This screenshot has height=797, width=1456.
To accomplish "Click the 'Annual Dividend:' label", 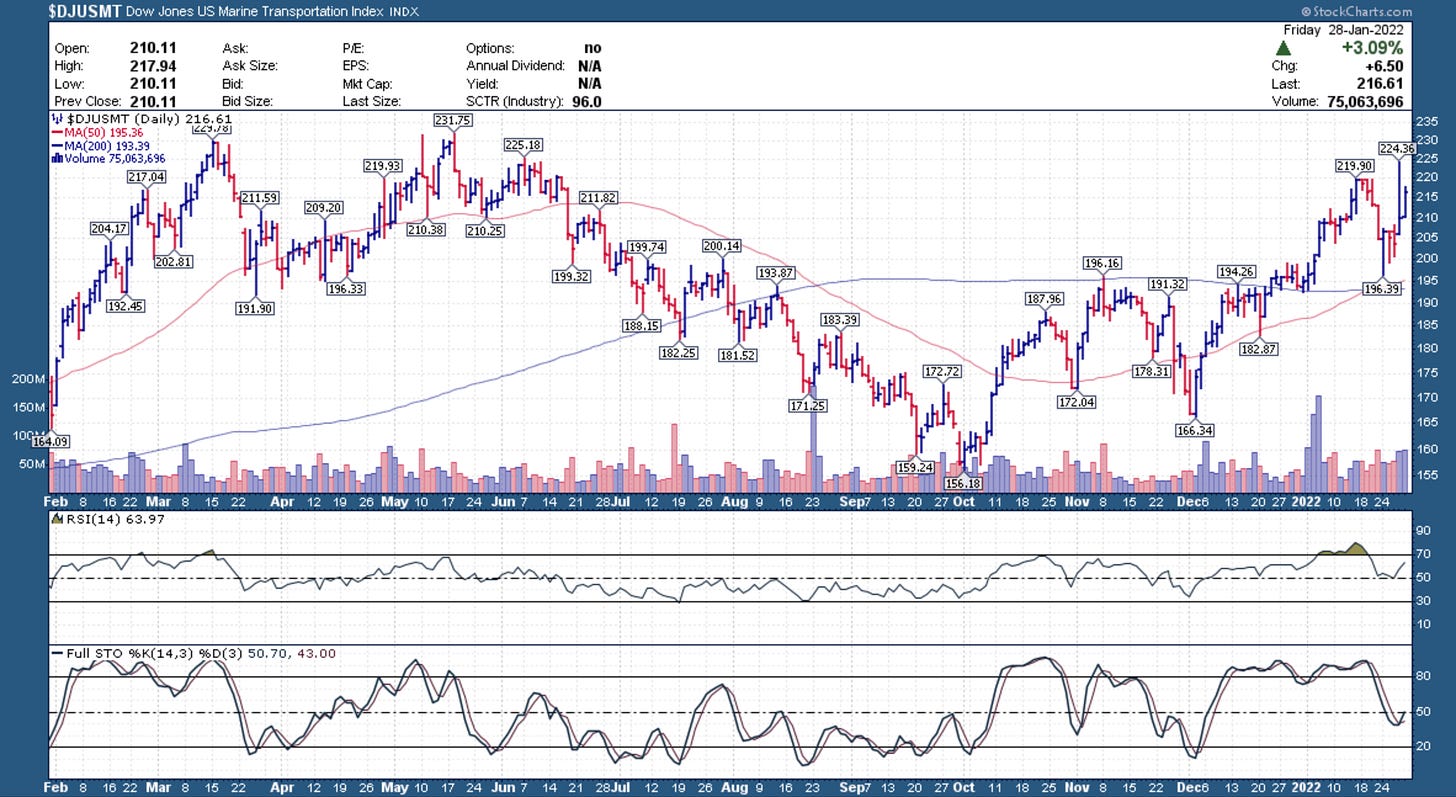I will coord(515,66).
